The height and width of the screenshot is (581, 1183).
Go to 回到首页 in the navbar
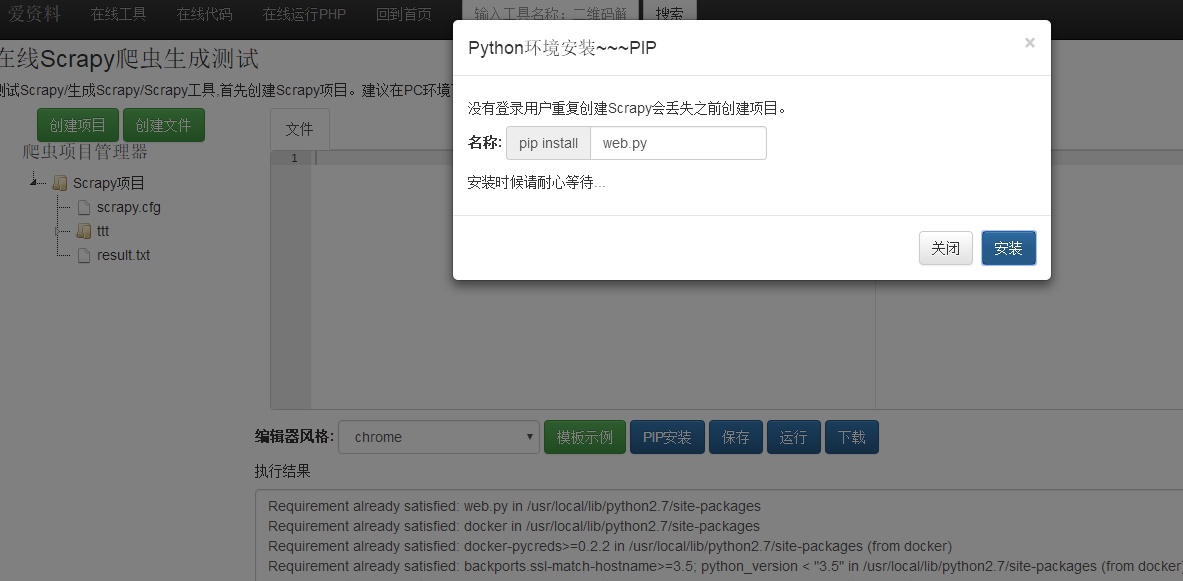[x=404, y=14]
